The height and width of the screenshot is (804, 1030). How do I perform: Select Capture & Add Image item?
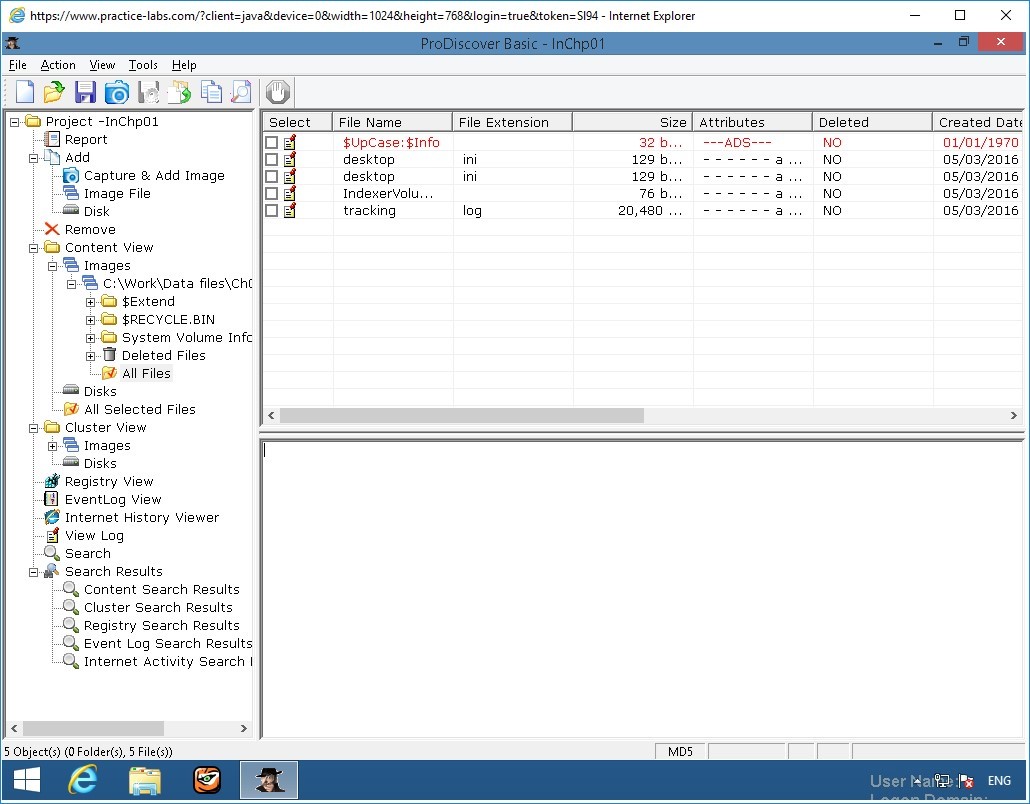(154, 175)
